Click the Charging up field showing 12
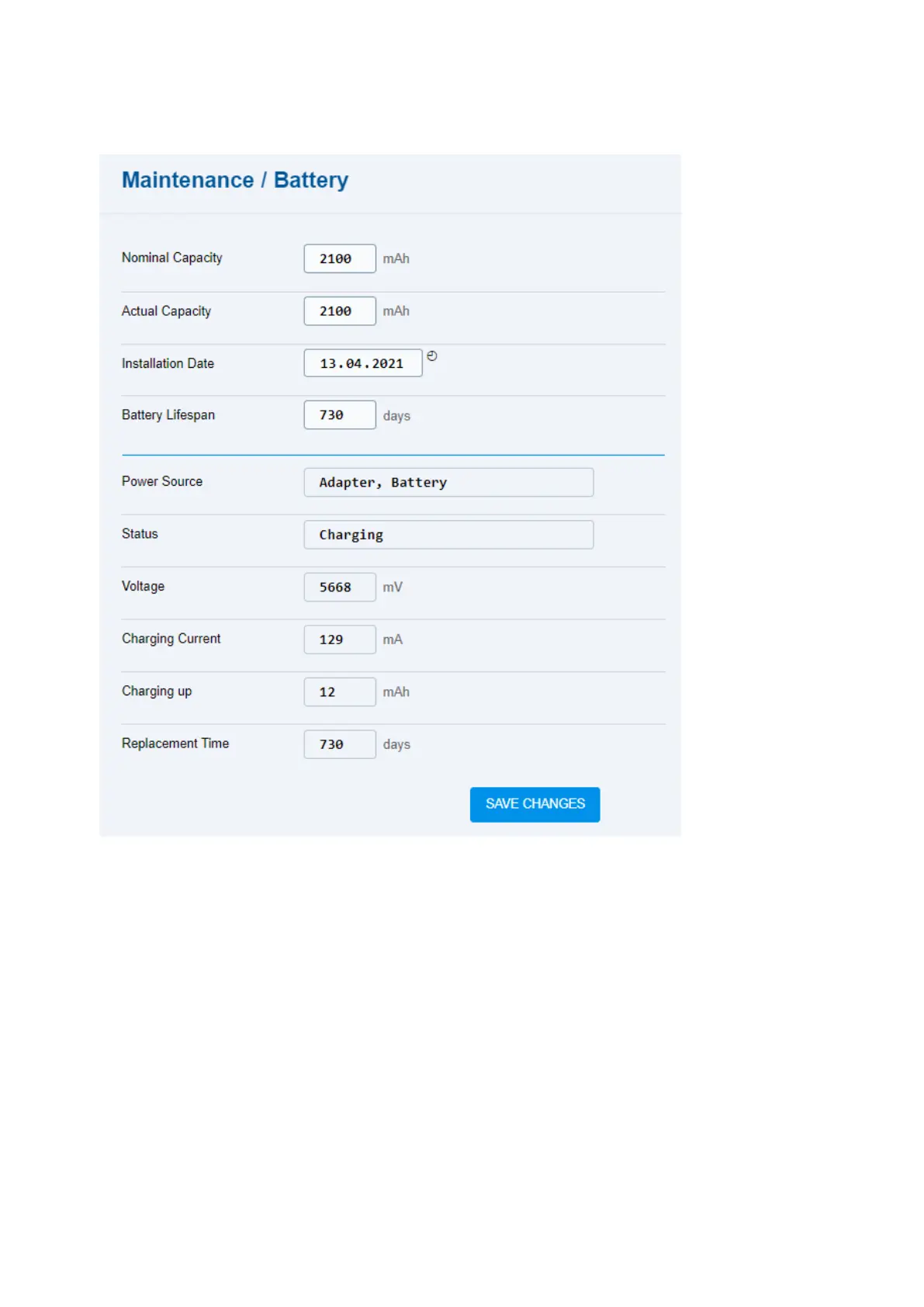Viewport: 924px width, 1307px height. [340, 692]
